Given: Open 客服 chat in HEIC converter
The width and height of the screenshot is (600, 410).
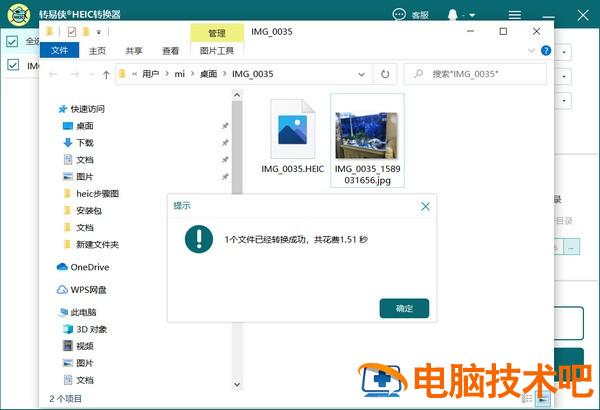Looking at the screenshot, I should coord(411,15).
